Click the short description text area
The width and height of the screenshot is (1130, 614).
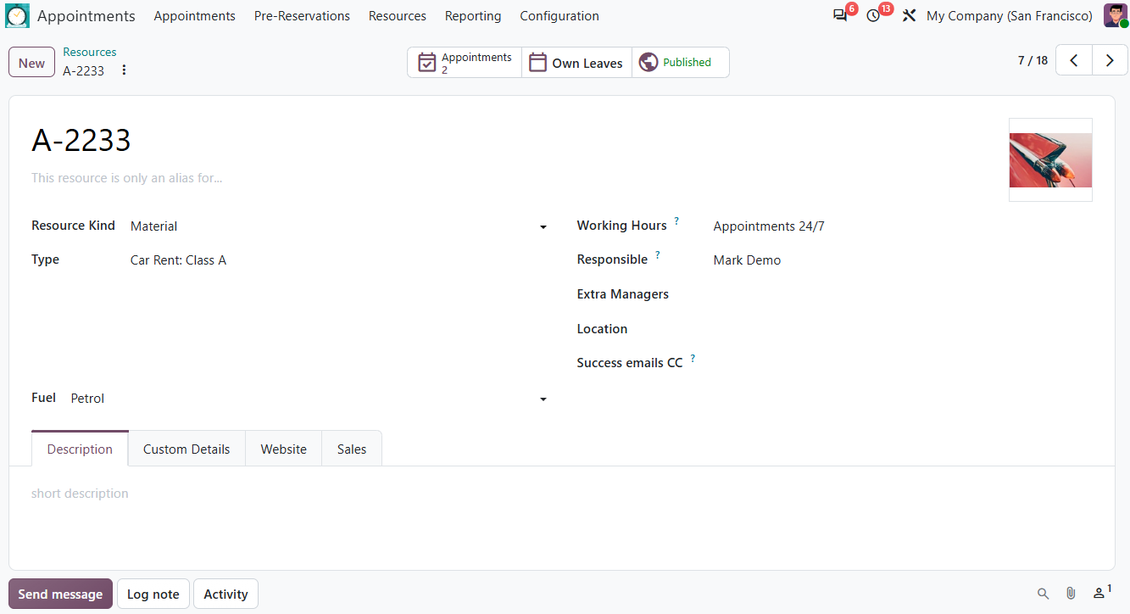pyautogui.click(x=562, y=494)
